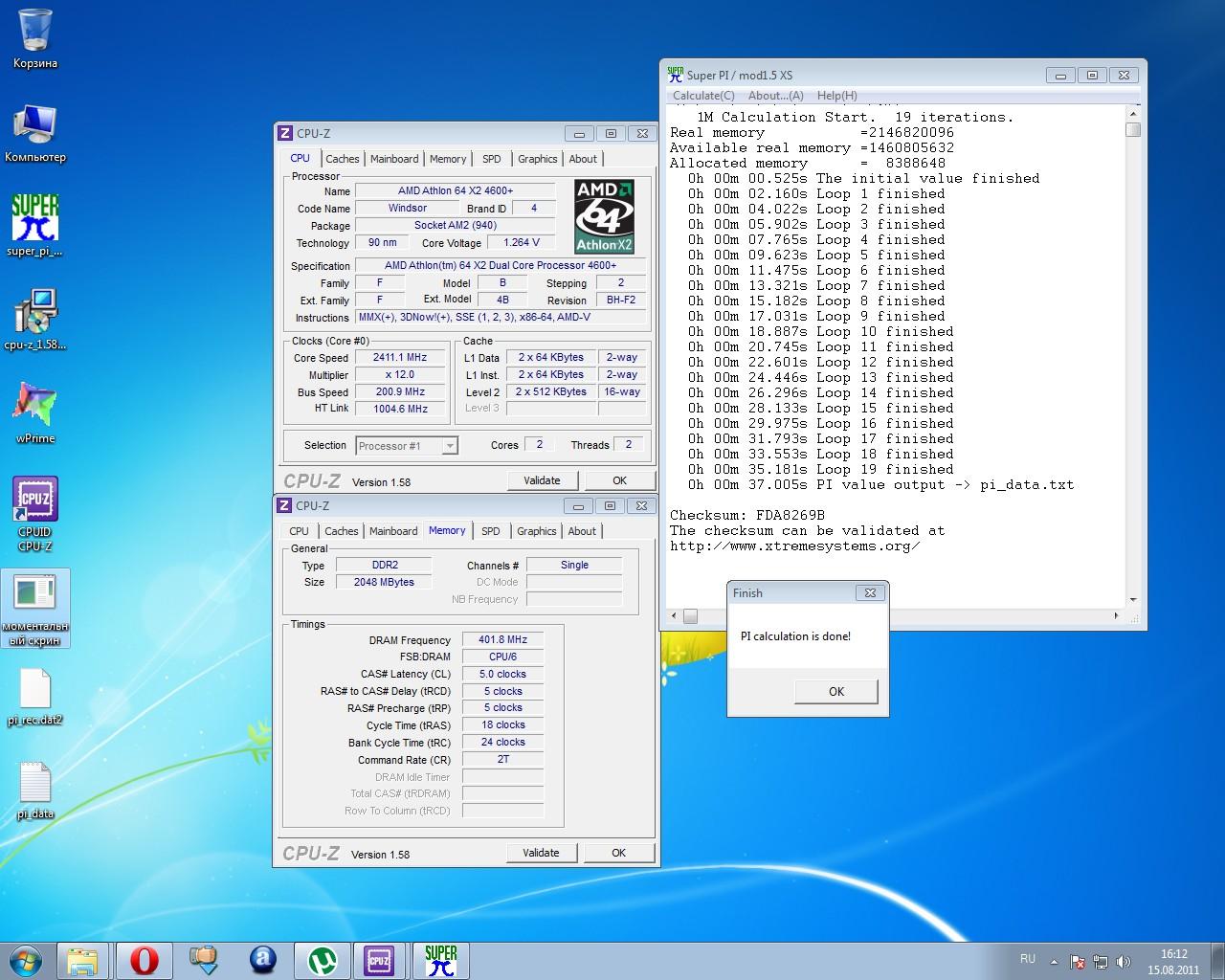Click AMD Athlon X2 logo in CPU-Z
Image resolution: width=1225 pixels, height=980 pixels.
(604, 216)
